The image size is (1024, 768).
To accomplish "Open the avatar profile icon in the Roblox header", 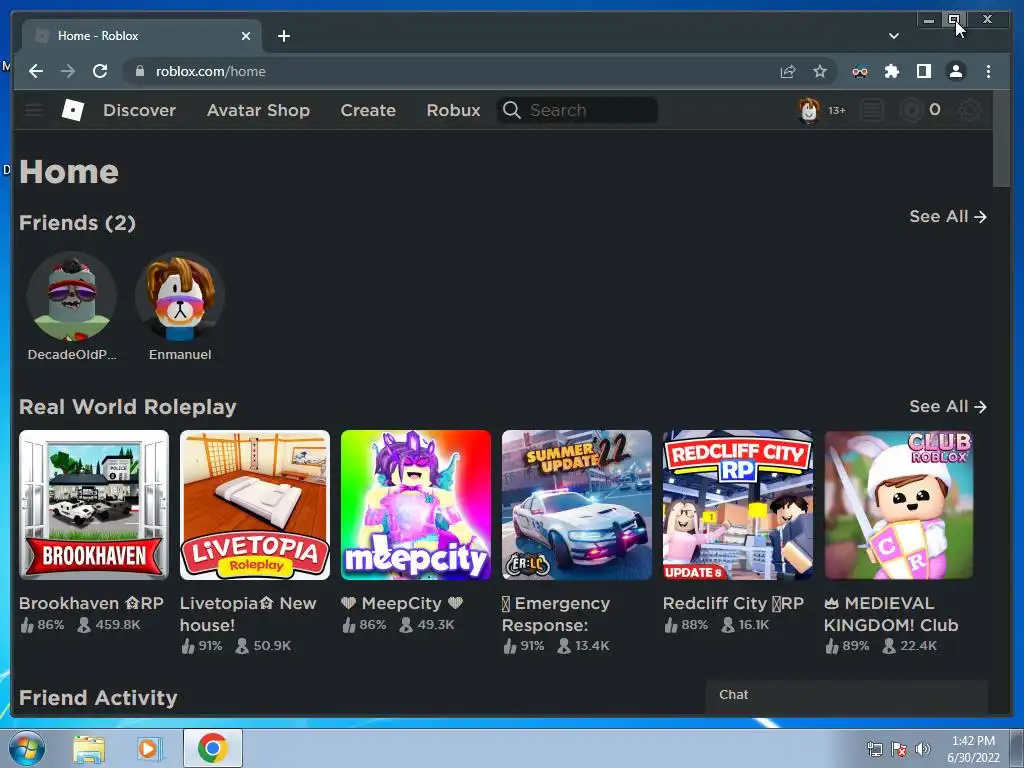I will (x=809, y=110).
